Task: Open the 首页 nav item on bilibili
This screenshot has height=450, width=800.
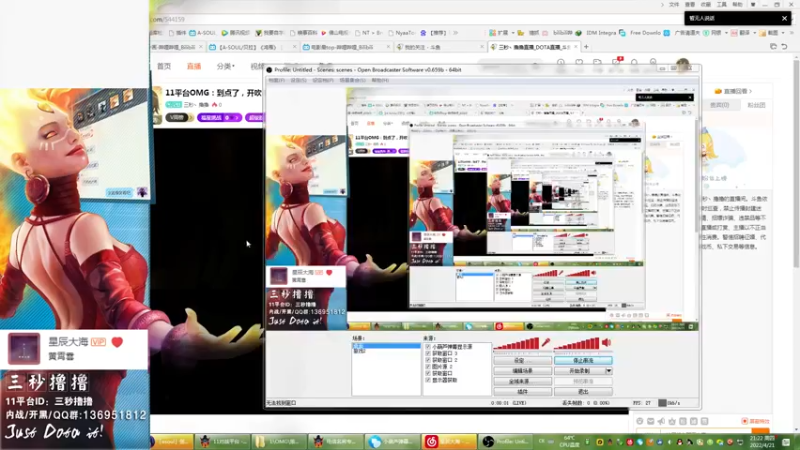Action: coord(164,66)
